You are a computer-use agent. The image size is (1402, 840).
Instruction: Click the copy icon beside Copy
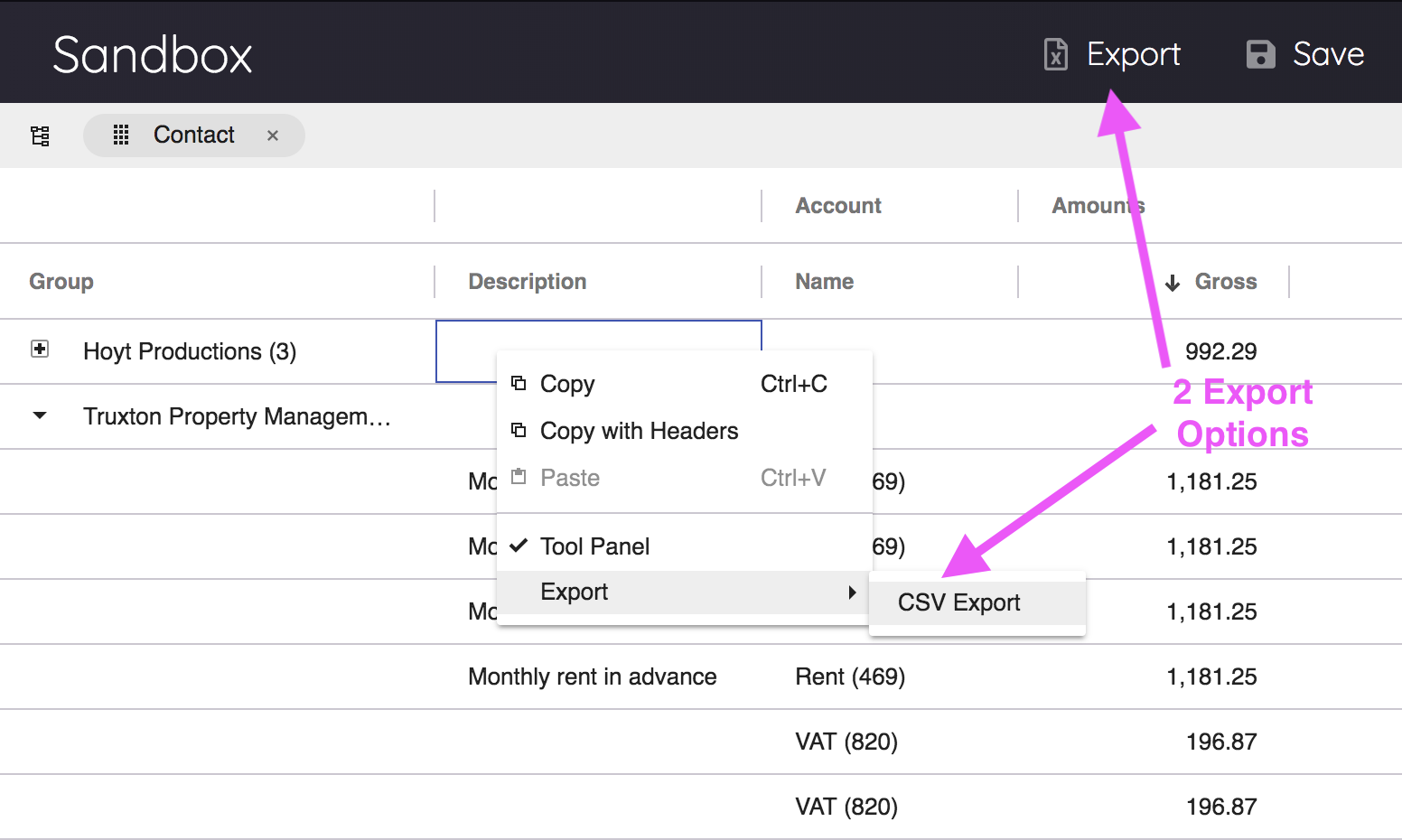[x=519, y=383]
